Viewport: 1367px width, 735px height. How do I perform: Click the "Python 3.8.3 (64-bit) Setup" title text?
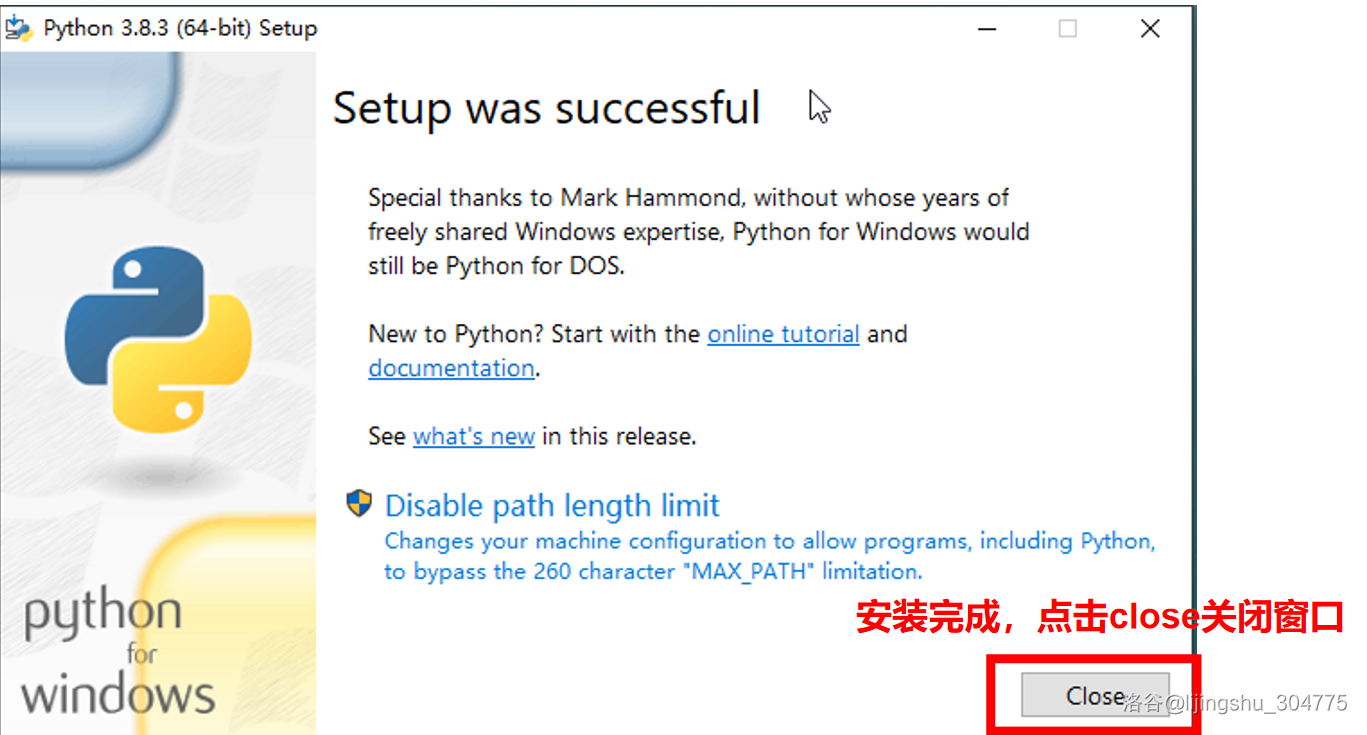180,29
